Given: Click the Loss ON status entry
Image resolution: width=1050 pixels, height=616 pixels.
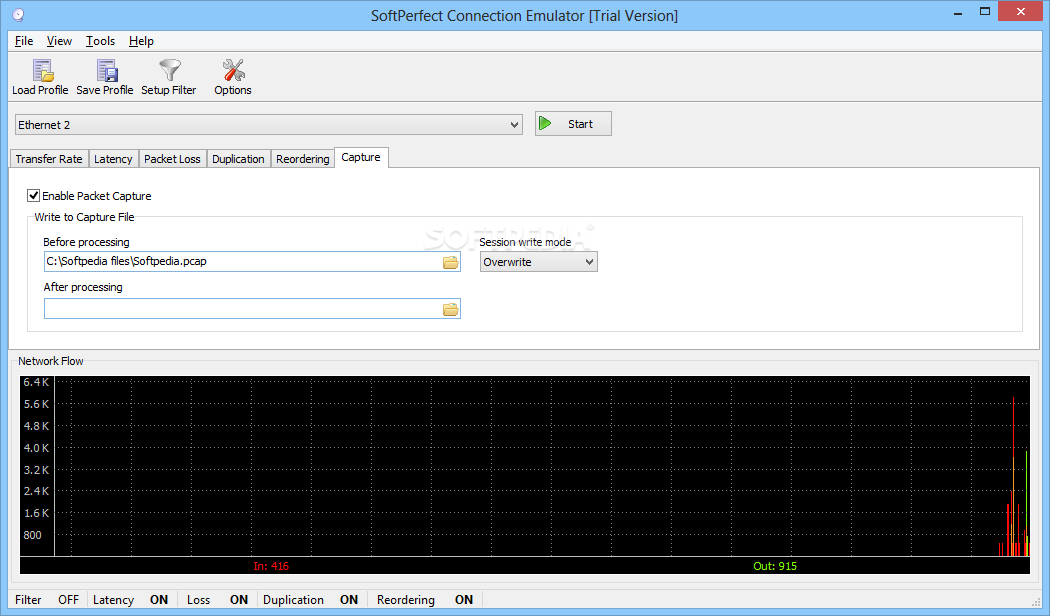Looking at the screenshot, I should (x=217, y=600).
